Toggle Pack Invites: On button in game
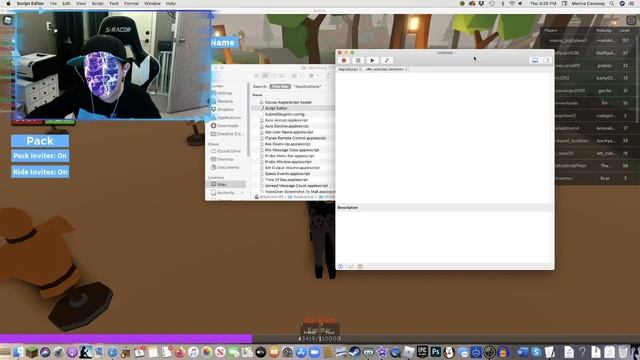 point(40,156)
